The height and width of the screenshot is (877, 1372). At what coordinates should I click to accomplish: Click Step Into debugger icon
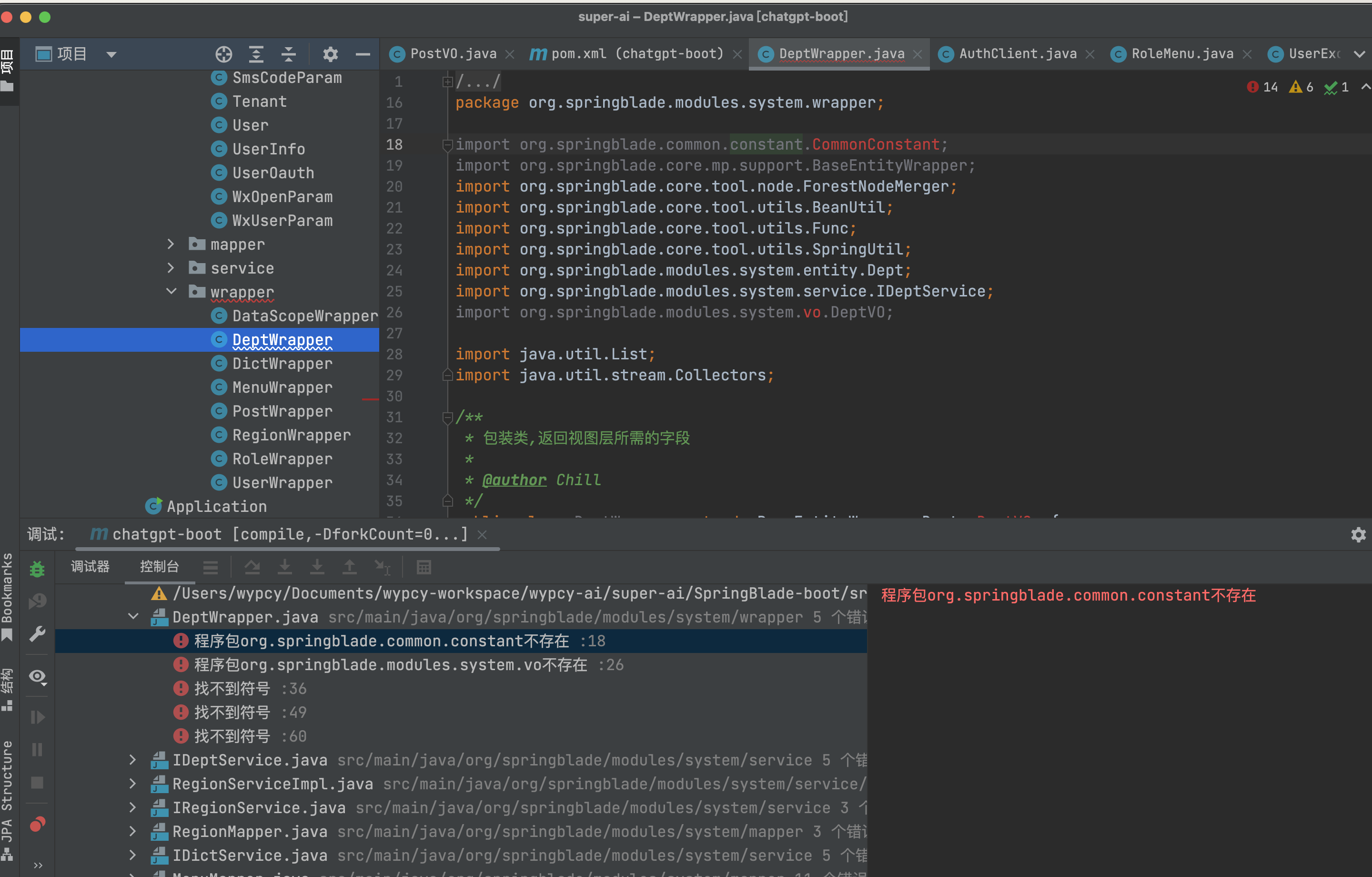285,567
